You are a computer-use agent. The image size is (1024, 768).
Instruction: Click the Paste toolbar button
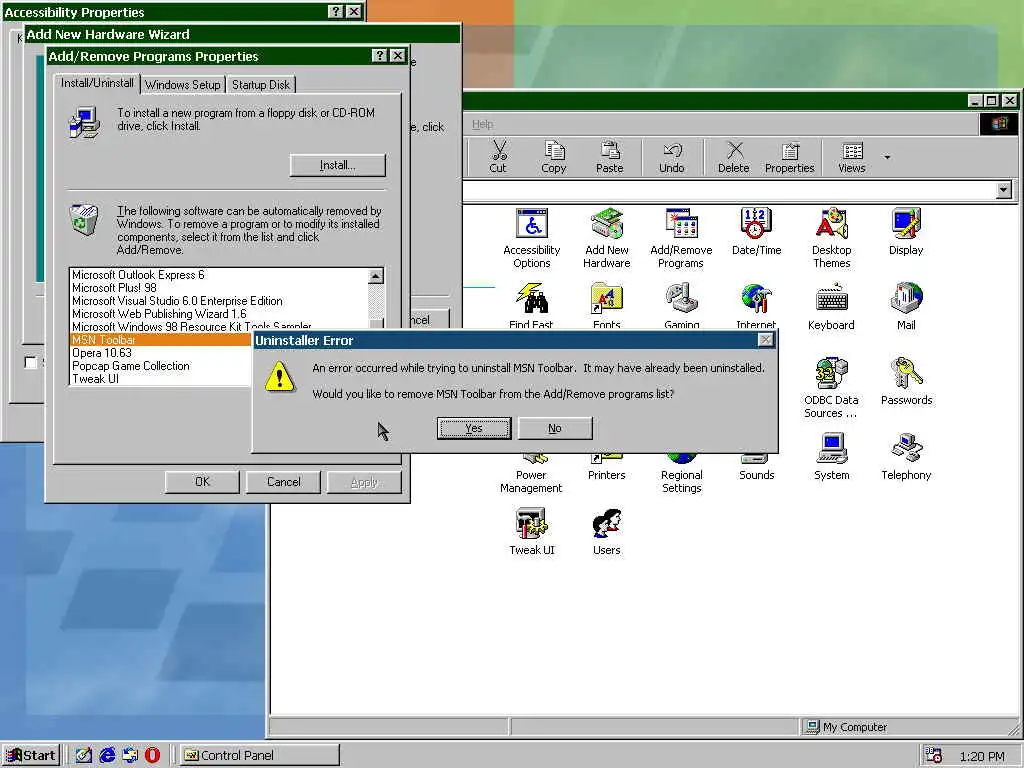pos(609,157)
